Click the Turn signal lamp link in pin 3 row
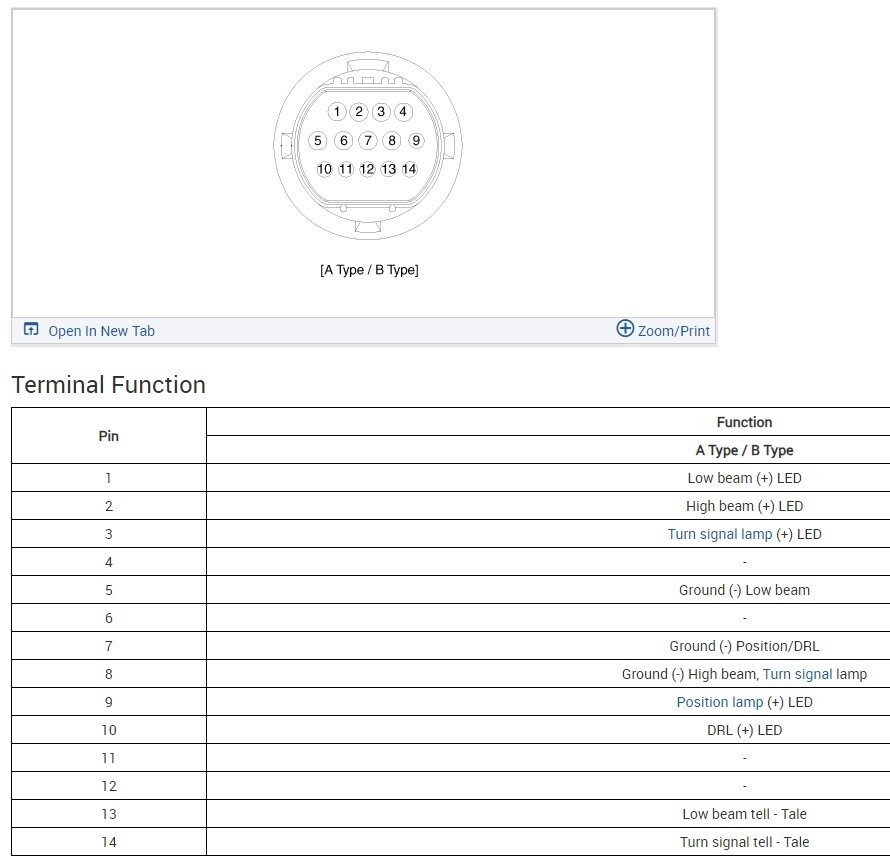 [720, 534]
